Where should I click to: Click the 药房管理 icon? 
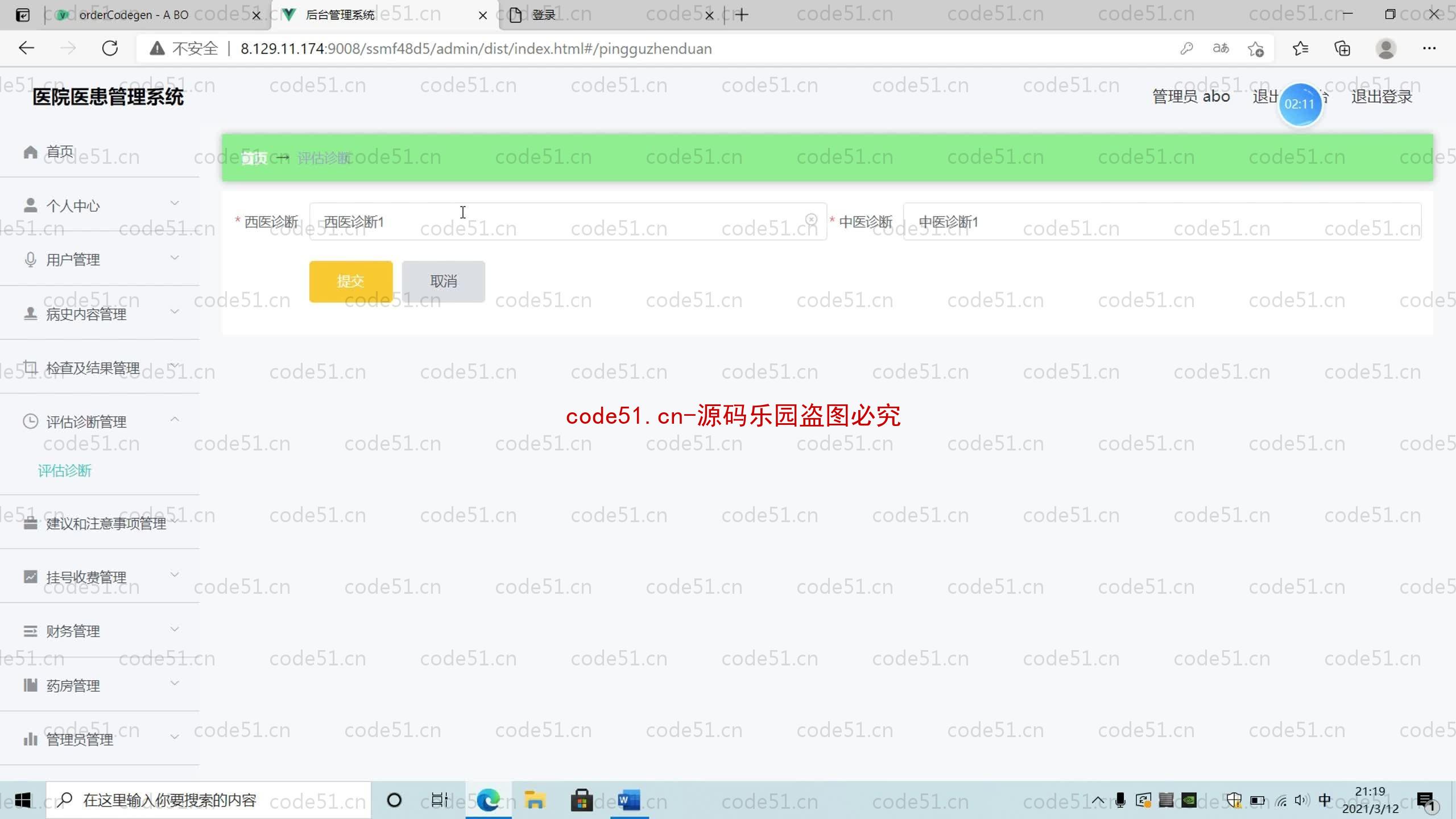pyautogui.click(x=30, y=685)
